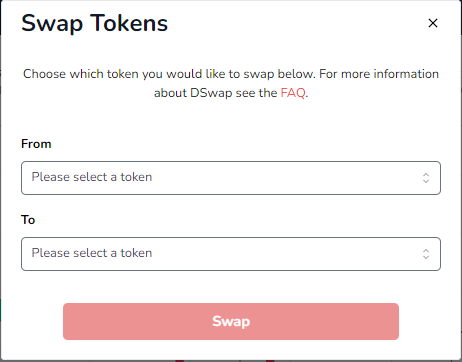
Task: Click the "To" field label
Action: 28,220
